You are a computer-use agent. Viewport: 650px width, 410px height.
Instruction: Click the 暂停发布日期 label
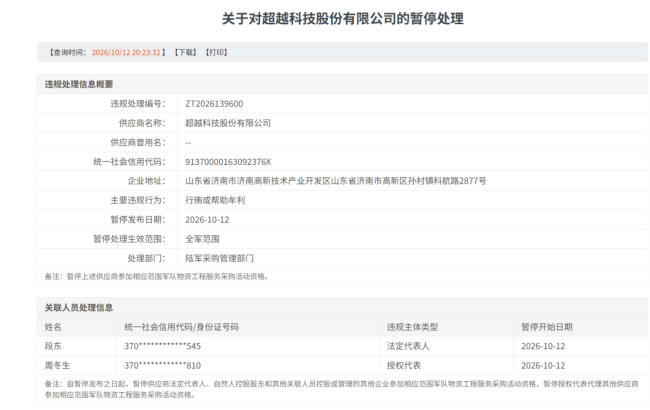(x=138, y=220)
